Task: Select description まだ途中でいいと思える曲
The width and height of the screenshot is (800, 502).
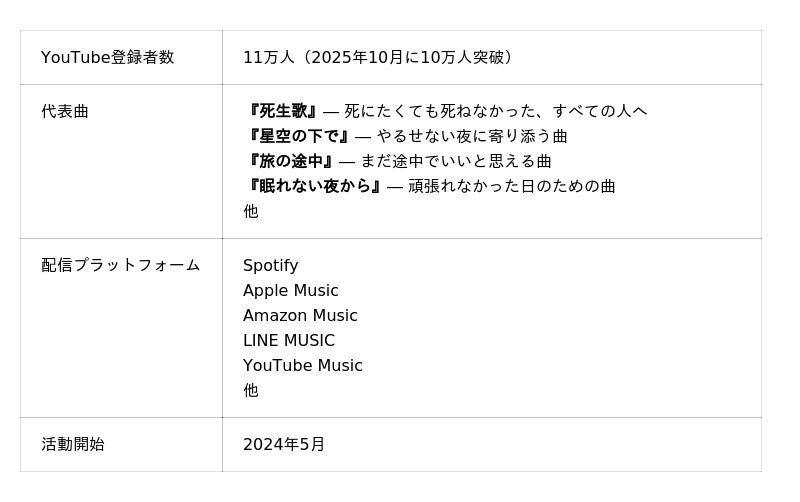Action: tap(456, 161)
